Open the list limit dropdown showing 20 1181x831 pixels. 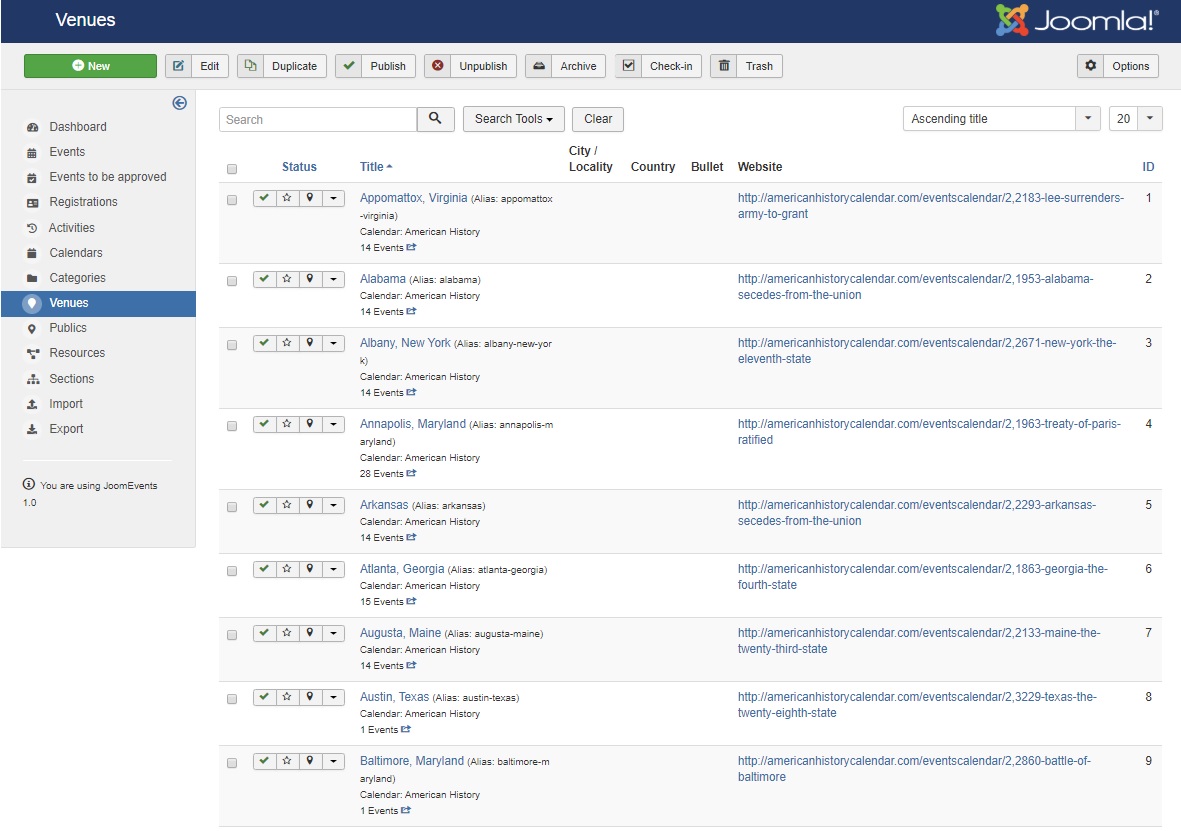pos(1135,119)
